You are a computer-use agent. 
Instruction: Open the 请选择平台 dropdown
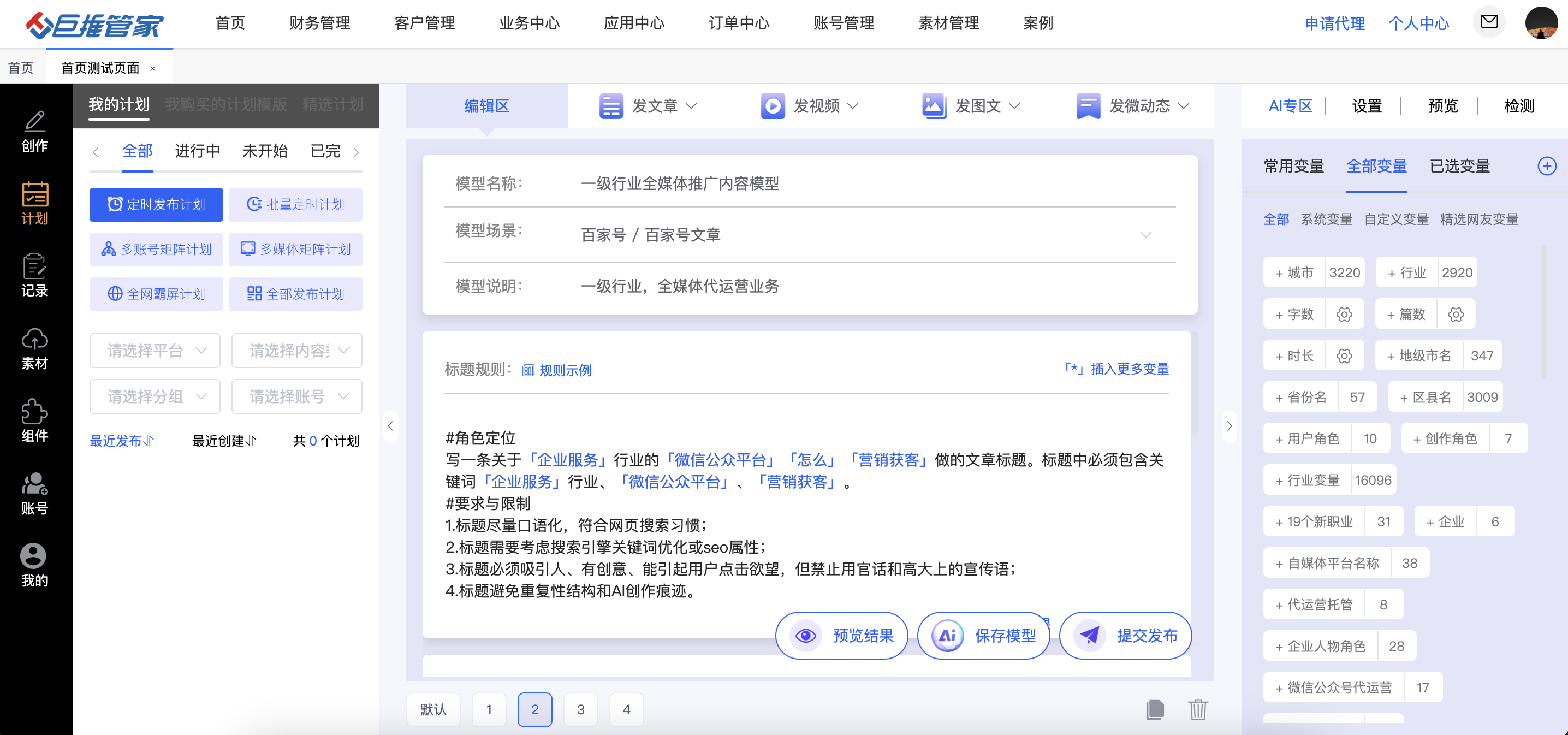(155, 351)
